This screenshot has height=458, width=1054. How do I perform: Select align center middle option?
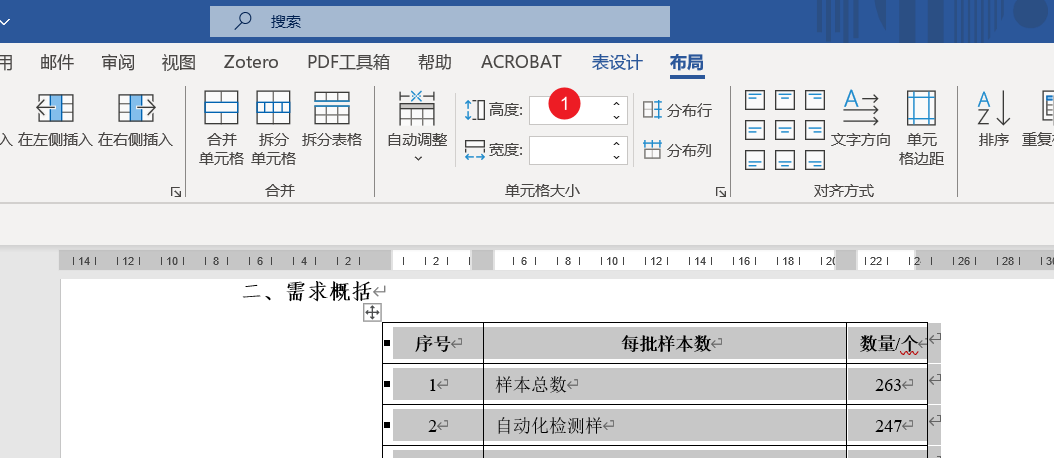click(x=786, y=130)
